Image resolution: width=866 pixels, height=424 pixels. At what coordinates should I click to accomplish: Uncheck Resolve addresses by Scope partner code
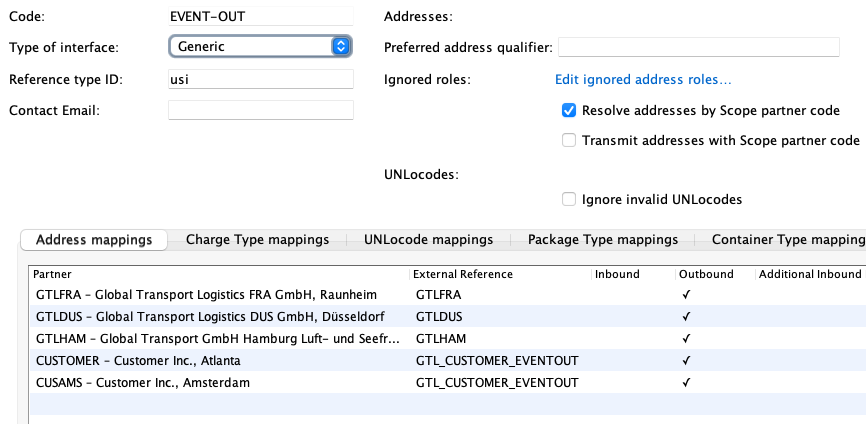(x=569, y=110)
